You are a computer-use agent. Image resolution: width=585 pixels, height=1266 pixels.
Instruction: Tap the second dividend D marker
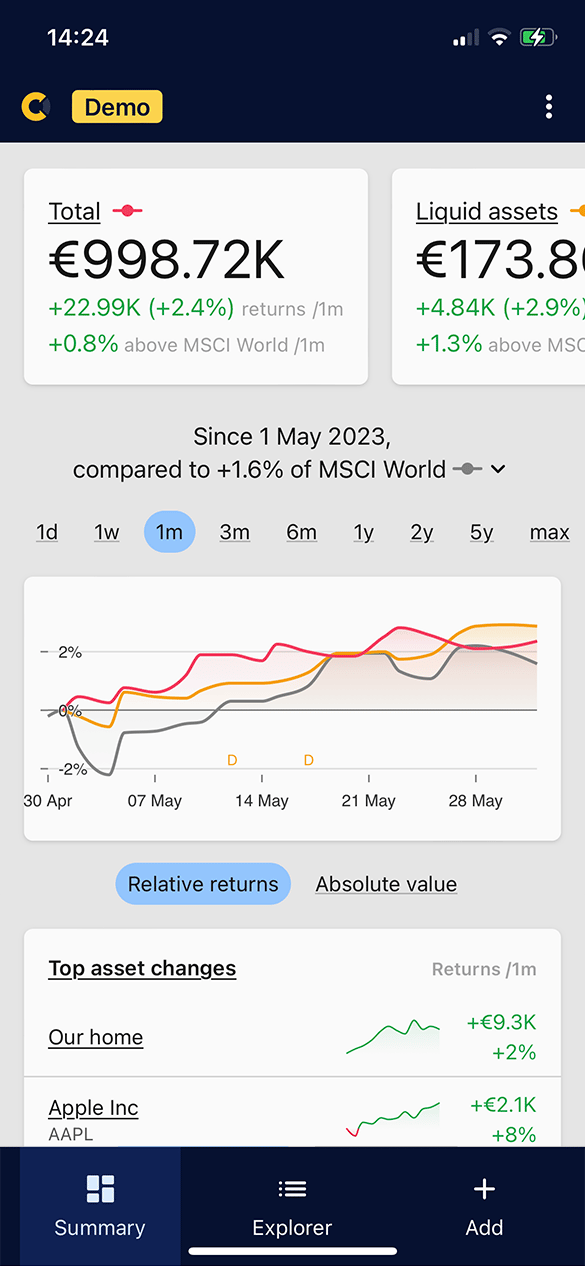[x=309, y=760]
